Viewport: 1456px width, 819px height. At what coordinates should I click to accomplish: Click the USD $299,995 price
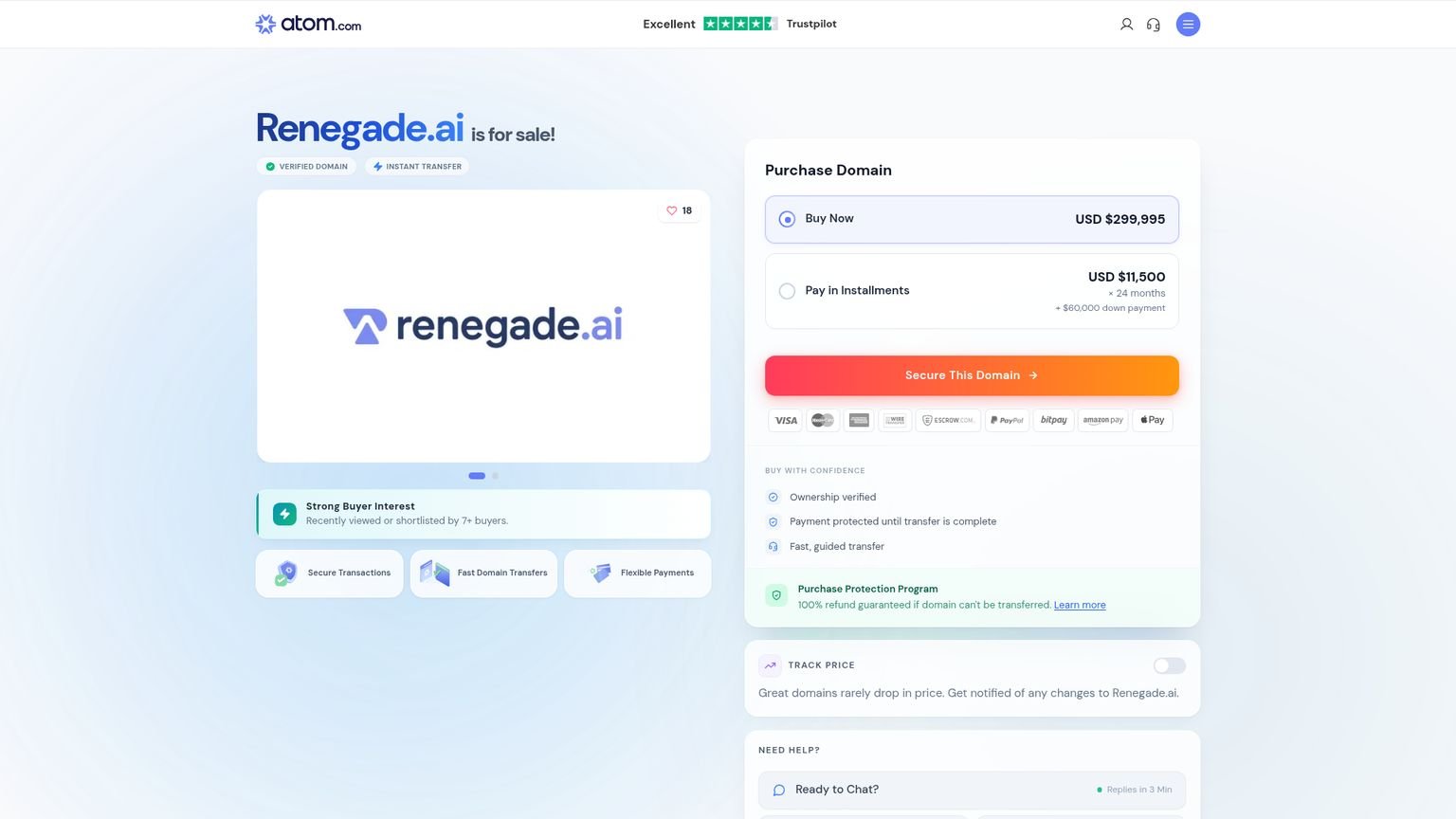pyautogui.click(x=1119, y=219)
